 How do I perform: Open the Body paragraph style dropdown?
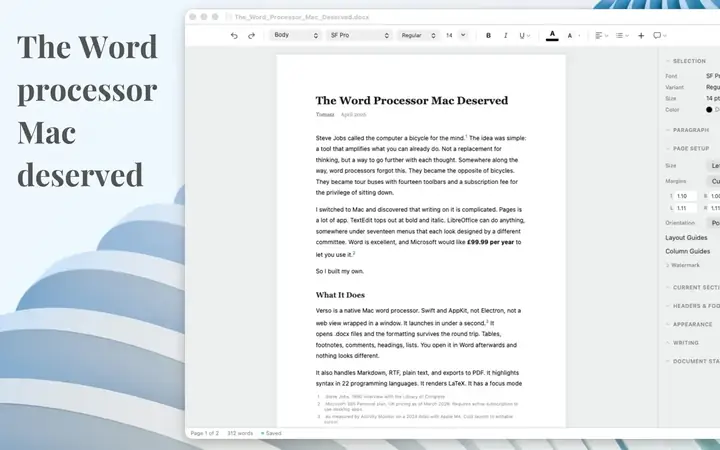(295, 35)
